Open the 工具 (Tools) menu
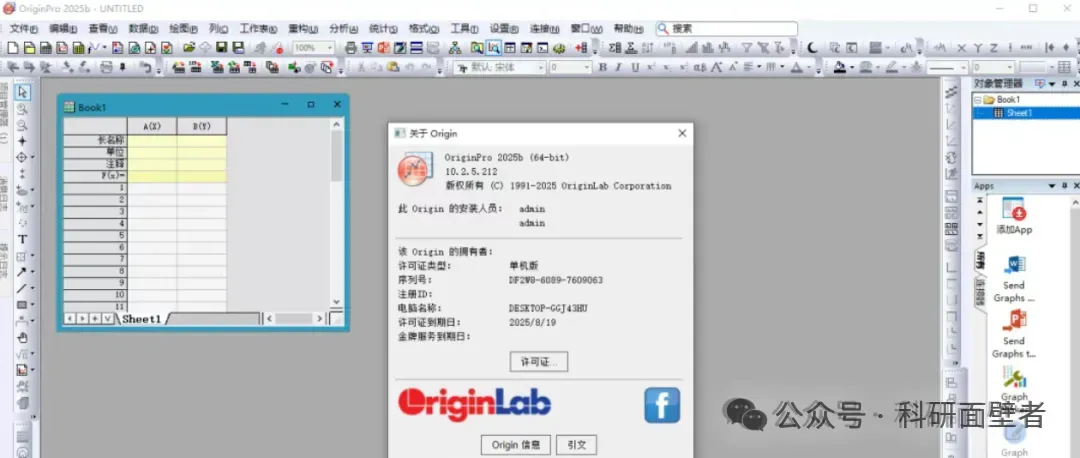Image resolution: width=1080 pixels, height=458 pixels. pyautogui.click(x=464, y=29)
